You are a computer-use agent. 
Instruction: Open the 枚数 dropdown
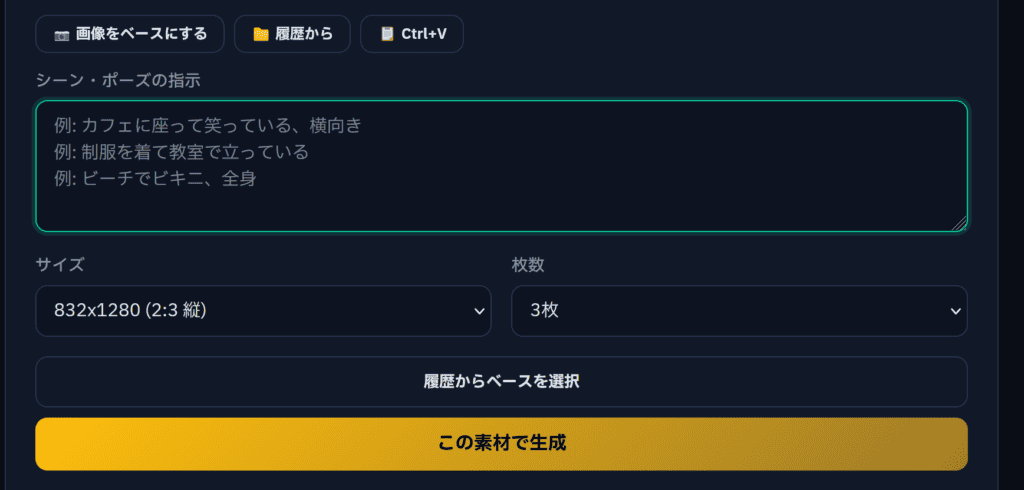739,311
